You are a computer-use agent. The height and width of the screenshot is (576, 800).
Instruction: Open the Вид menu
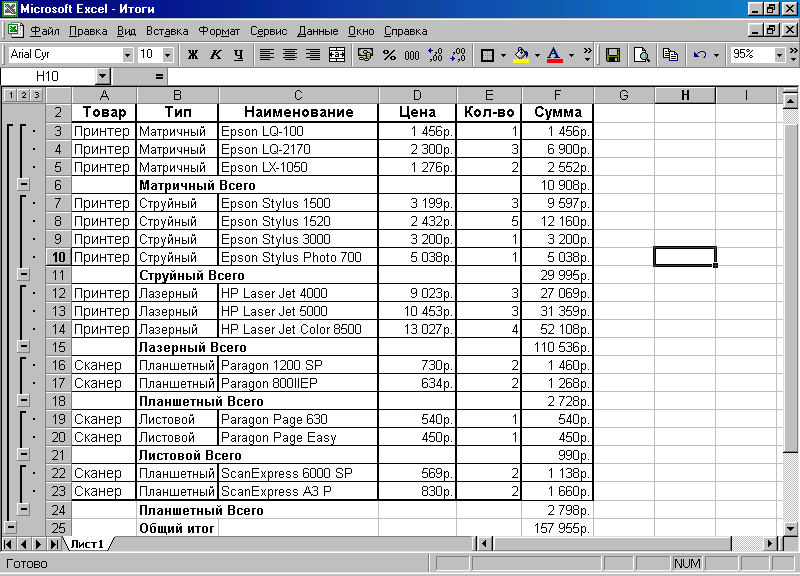pyautogui.click(x=127, y=31)
